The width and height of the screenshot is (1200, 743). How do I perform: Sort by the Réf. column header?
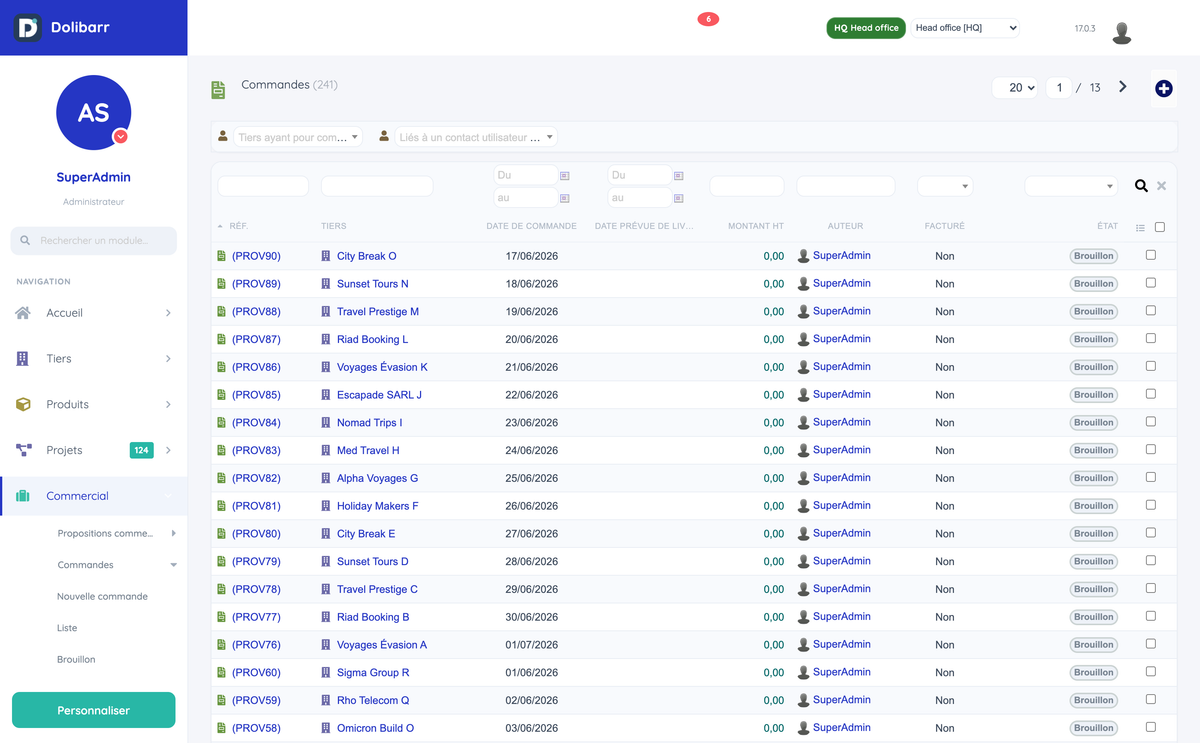coord(238,226)
